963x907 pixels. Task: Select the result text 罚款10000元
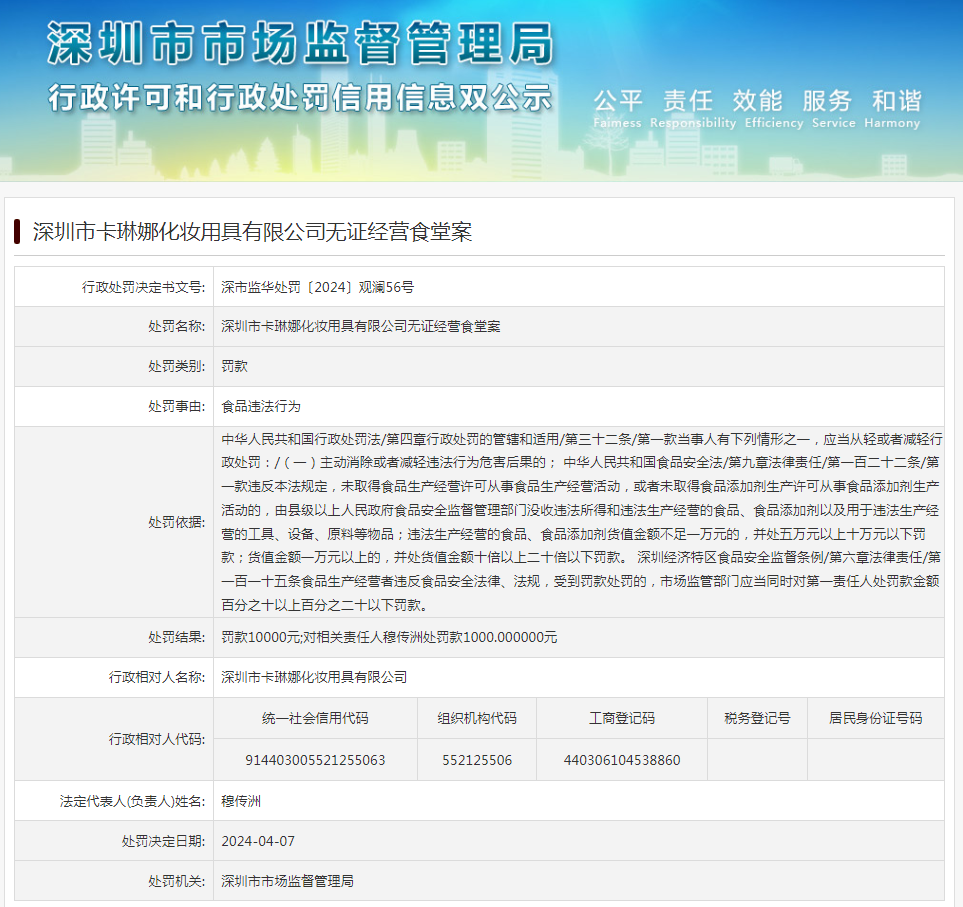(260, 637)
